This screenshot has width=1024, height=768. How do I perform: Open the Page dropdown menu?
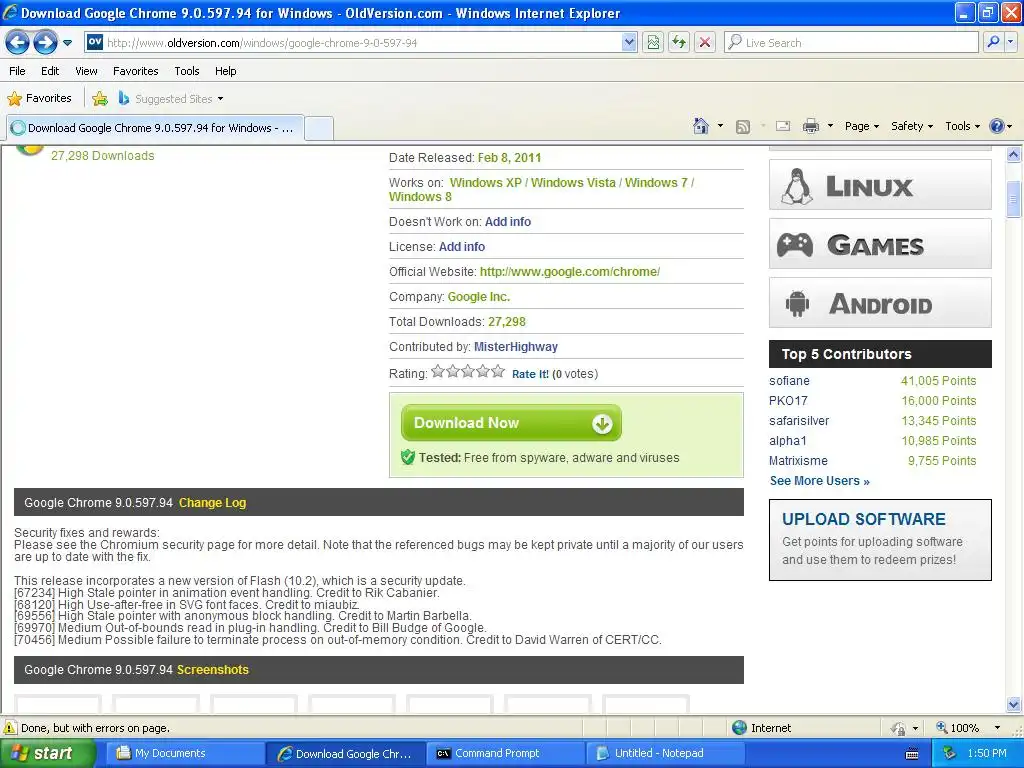click(862, 126)
